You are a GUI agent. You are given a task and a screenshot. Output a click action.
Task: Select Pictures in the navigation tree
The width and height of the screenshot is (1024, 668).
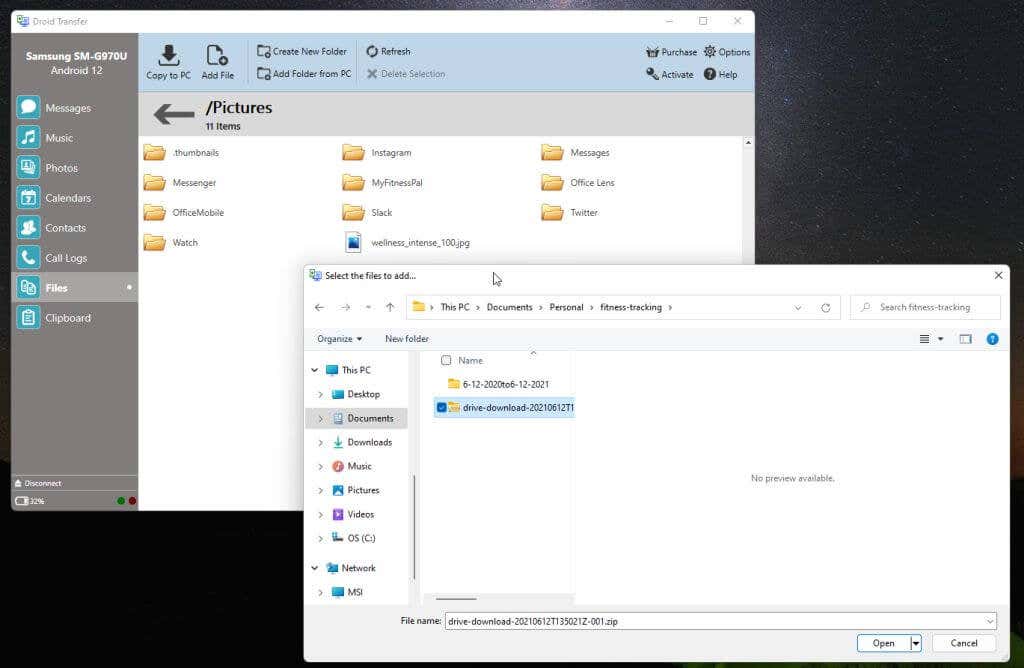[x=363, y=490]
